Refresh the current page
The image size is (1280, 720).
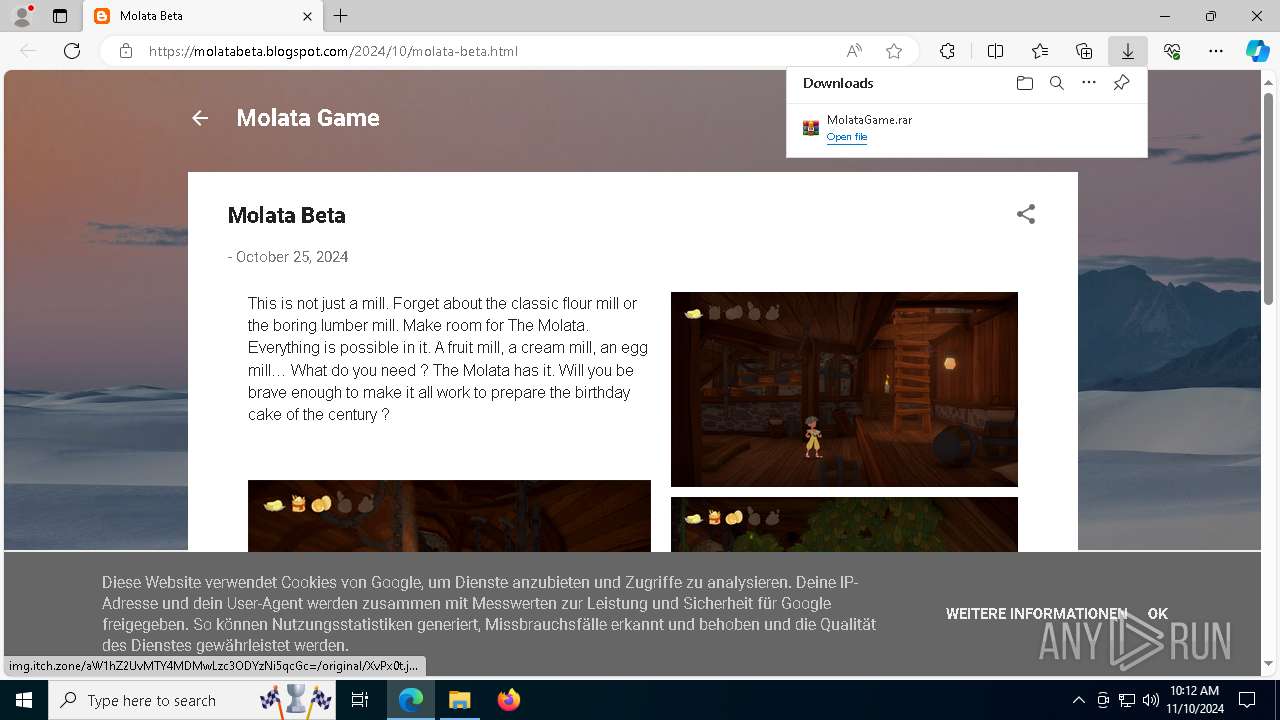(72, 51)
